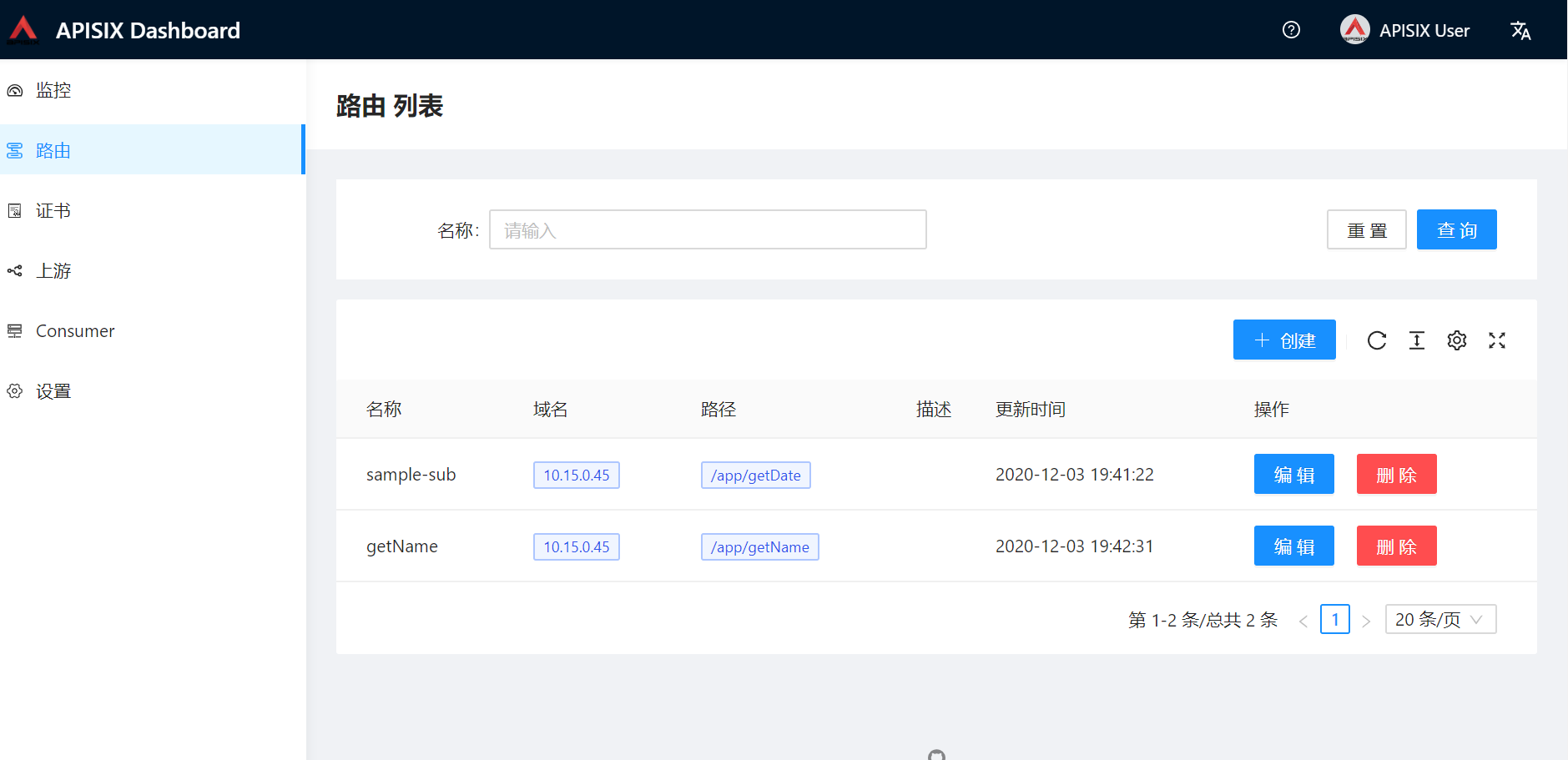Open the 证书 menu item
This screenshot has width=1568, height=760.
click(152, 210)
